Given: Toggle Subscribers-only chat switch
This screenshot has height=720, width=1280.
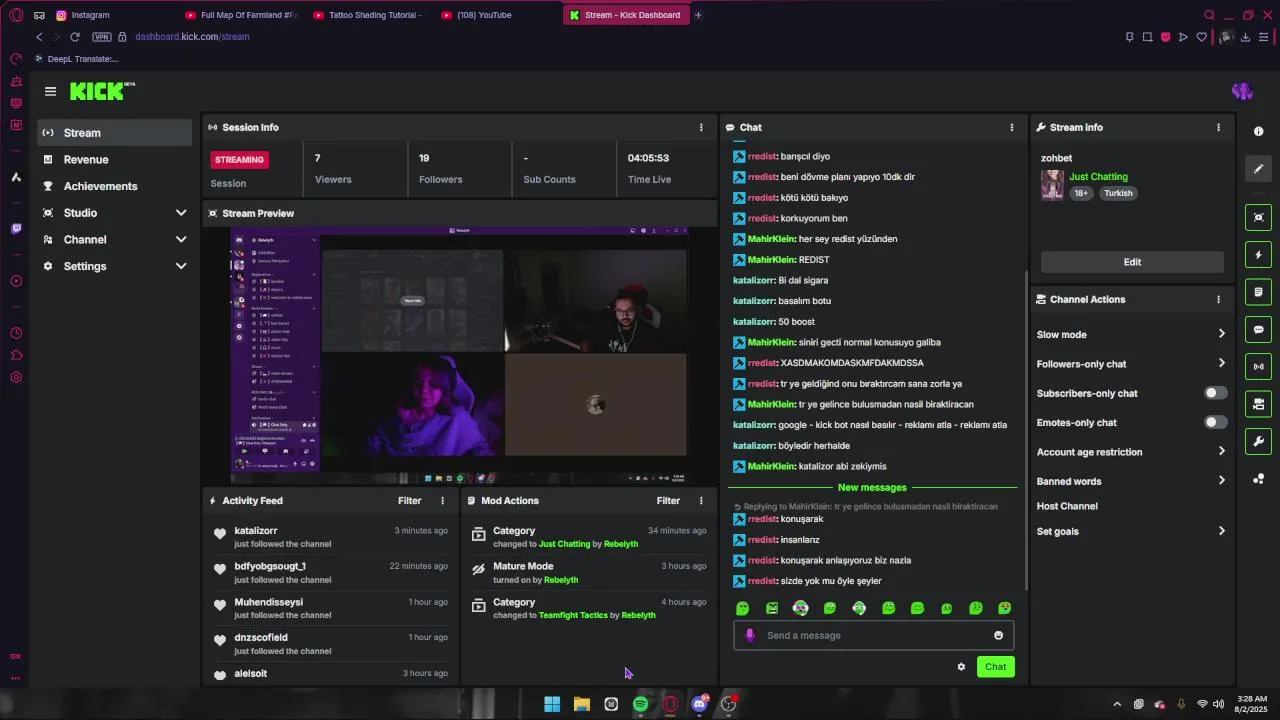Looking at the screenshot, I should [1215, 393].
